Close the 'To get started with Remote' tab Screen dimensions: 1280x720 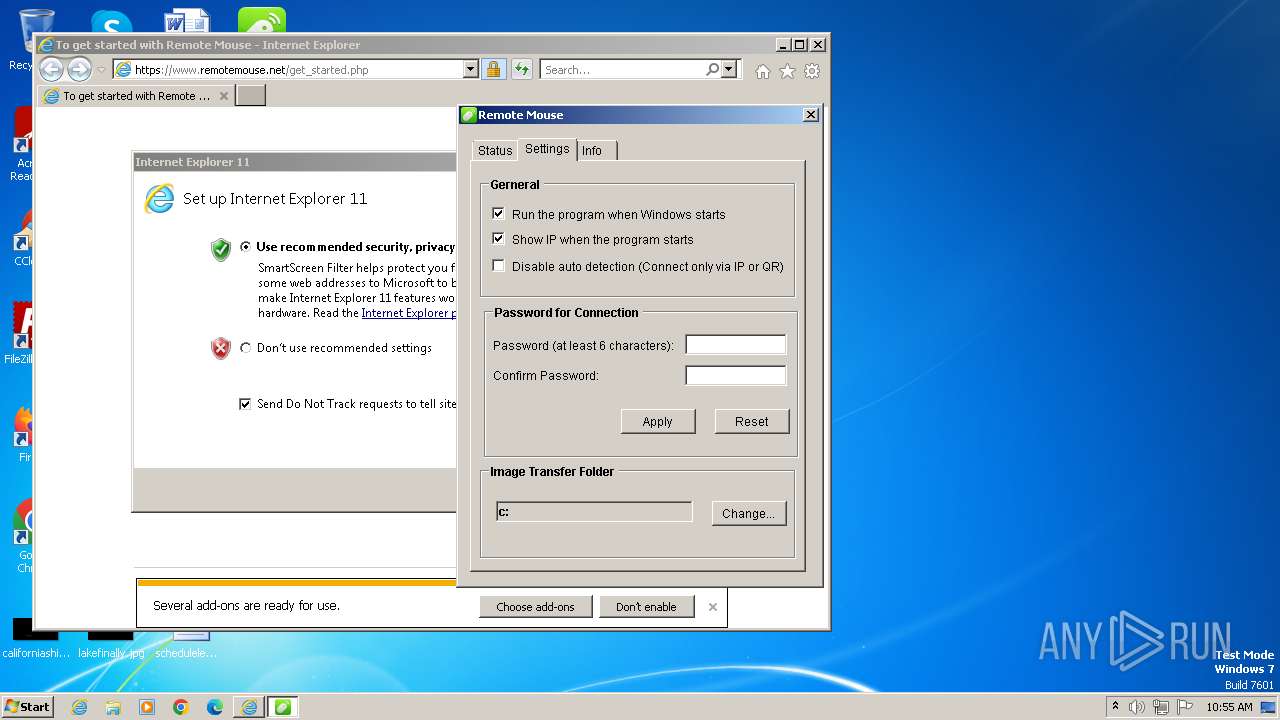(x=224, y=96)
